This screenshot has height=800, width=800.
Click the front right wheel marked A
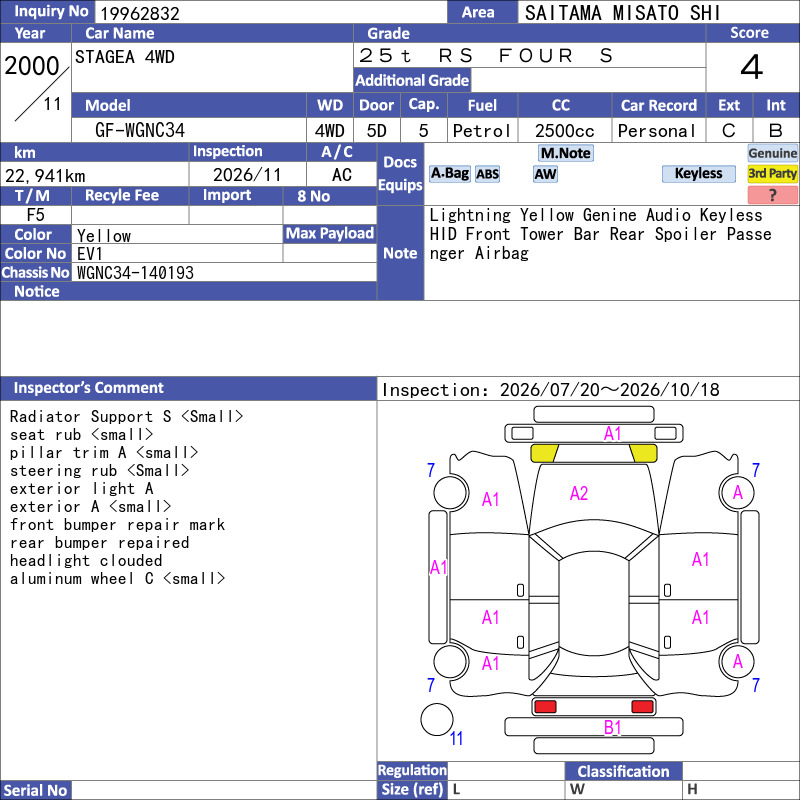coord(737,492)
